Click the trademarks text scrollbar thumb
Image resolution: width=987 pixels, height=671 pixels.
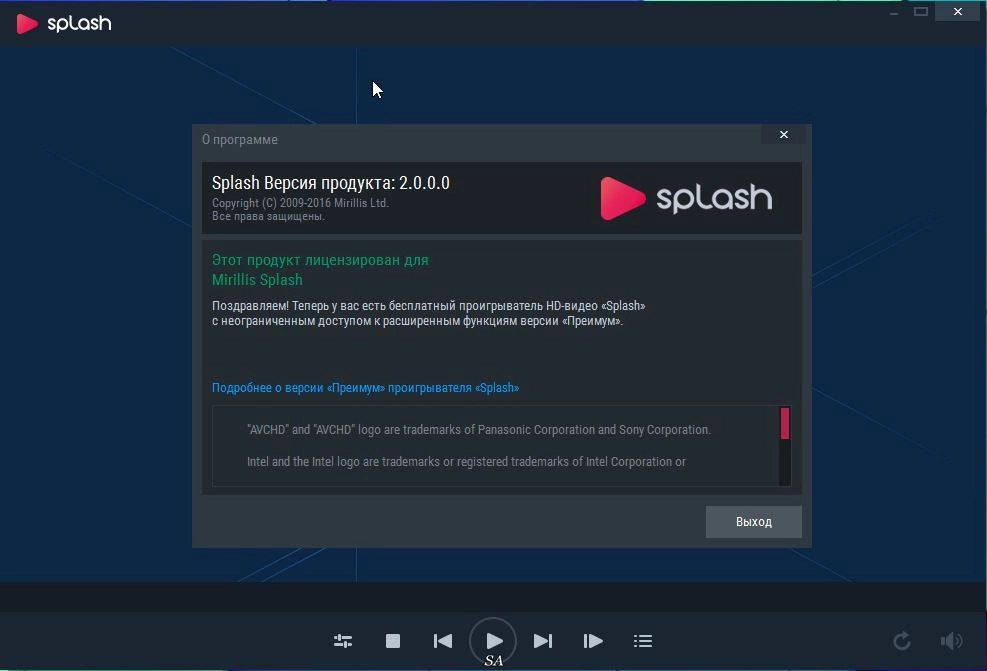pos(785,423)
